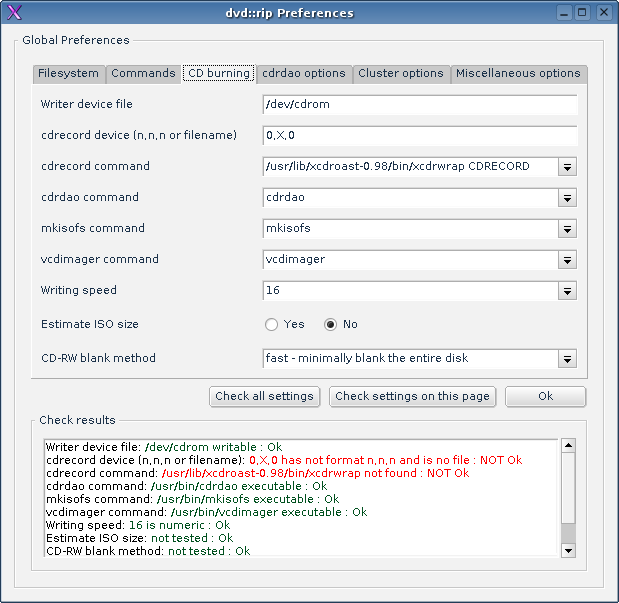Click the Writing speed value 16
Screen dimensions: 619x603
(x=273, y=290)
